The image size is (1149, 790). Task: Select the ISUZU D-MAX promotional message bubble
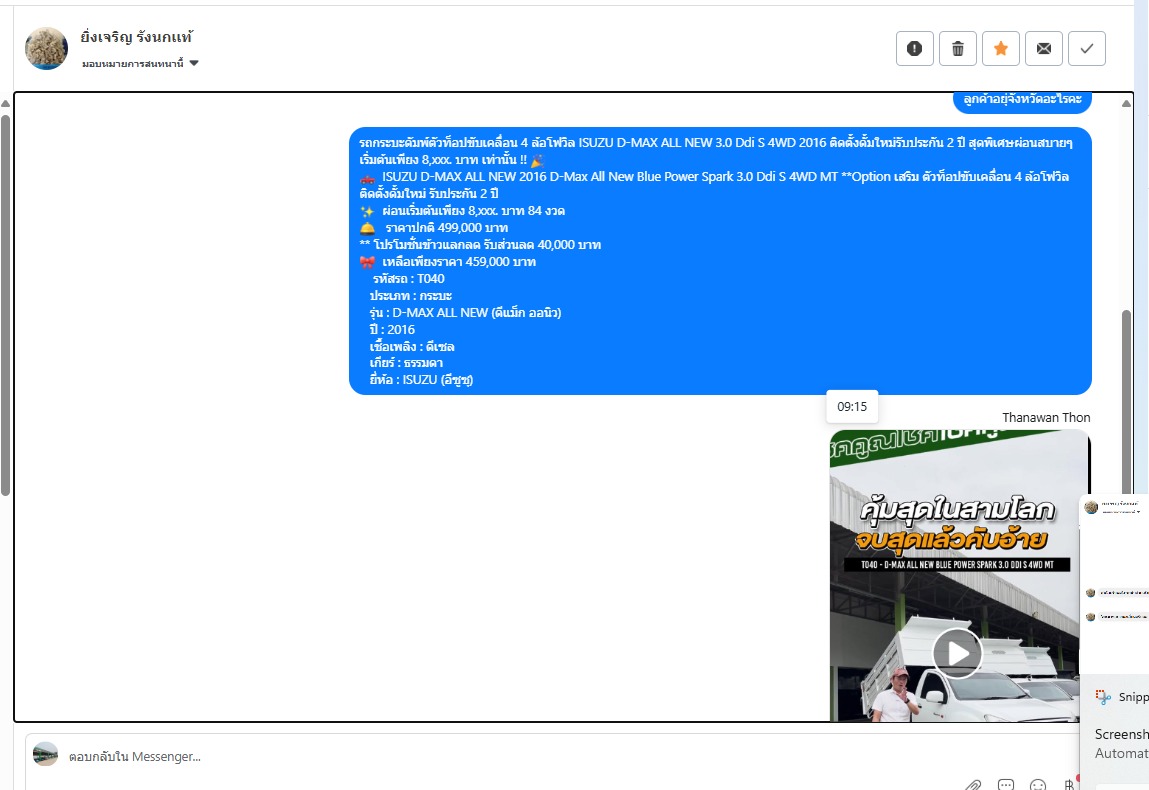(720, 261)
